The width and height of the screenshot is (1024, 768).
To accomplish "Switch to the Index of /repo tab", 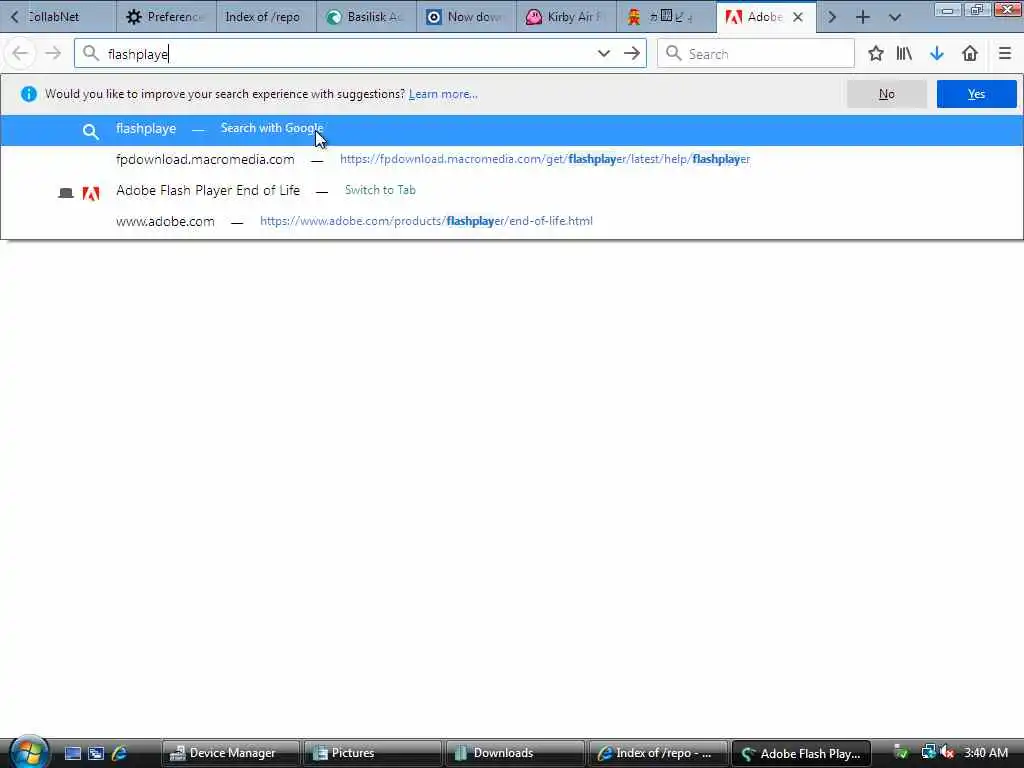I will (x=266, y=17).
